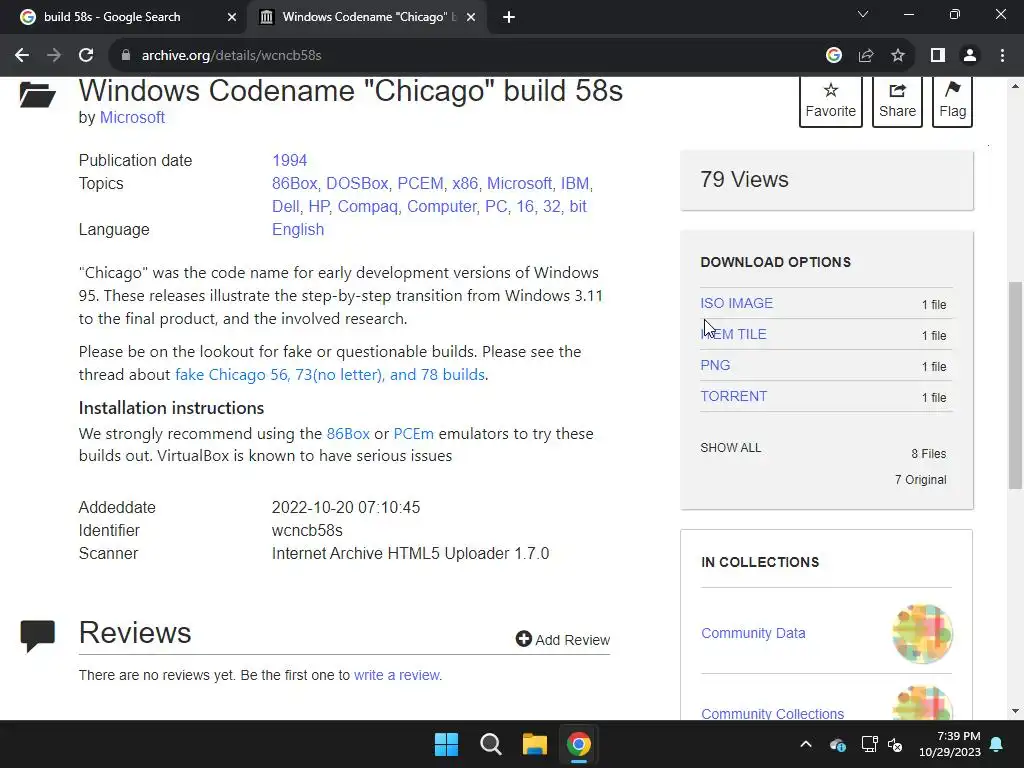Download the ISO IMAGE option

[737, 304]
